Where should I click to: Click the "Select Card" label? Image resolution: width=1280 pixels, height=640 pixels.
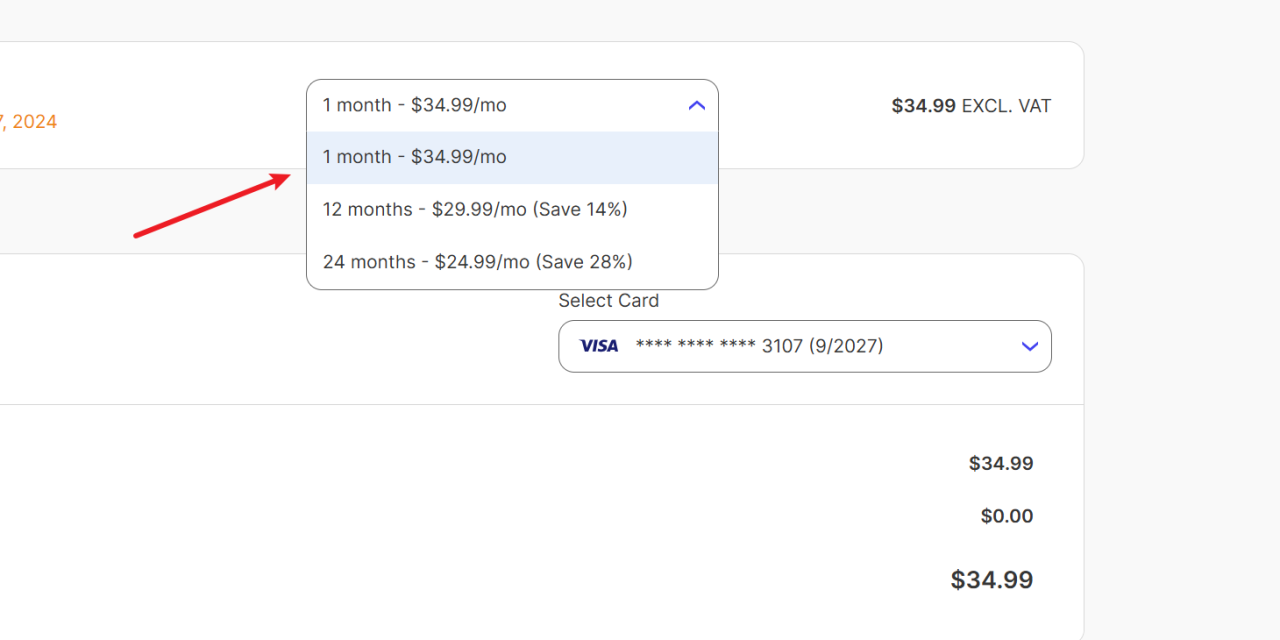pos(608,301)
